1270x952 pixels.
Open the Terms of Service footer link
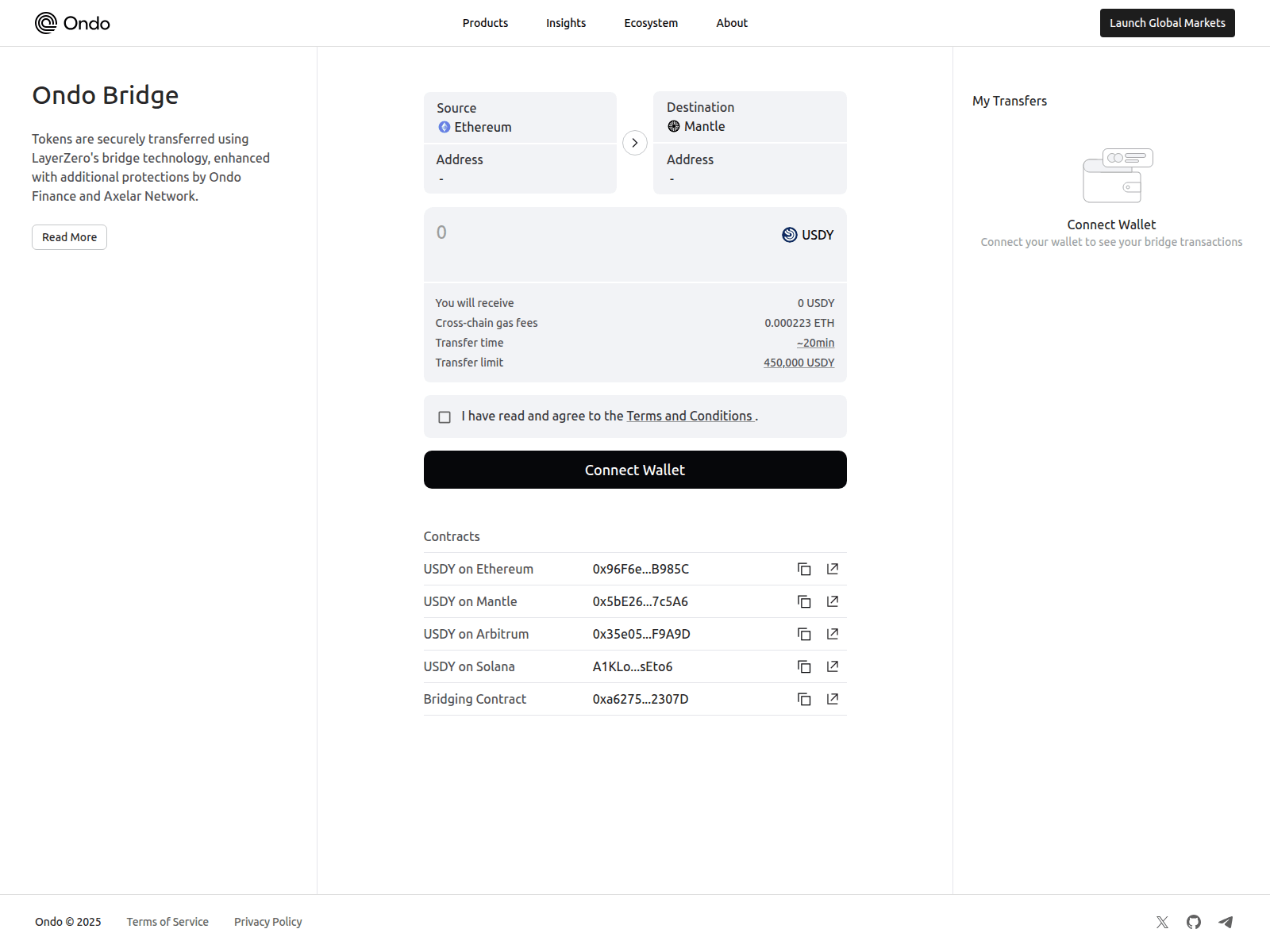click(x=167, y=922)
